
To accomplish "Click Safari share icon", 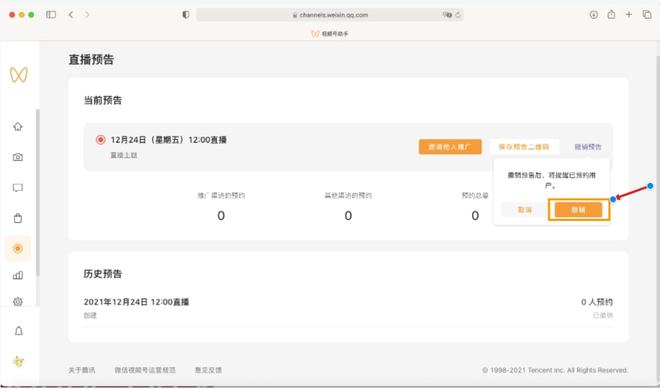I will tap(611, 15).
